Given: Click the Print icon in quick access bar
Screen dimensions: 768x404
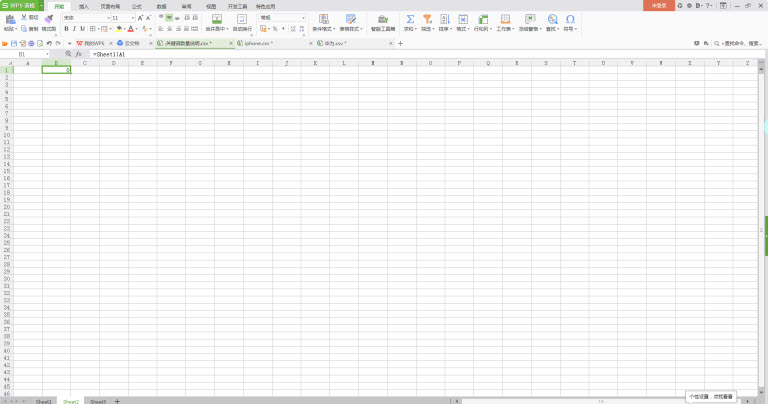Looking at the screenshot, I should pos(31,44).
